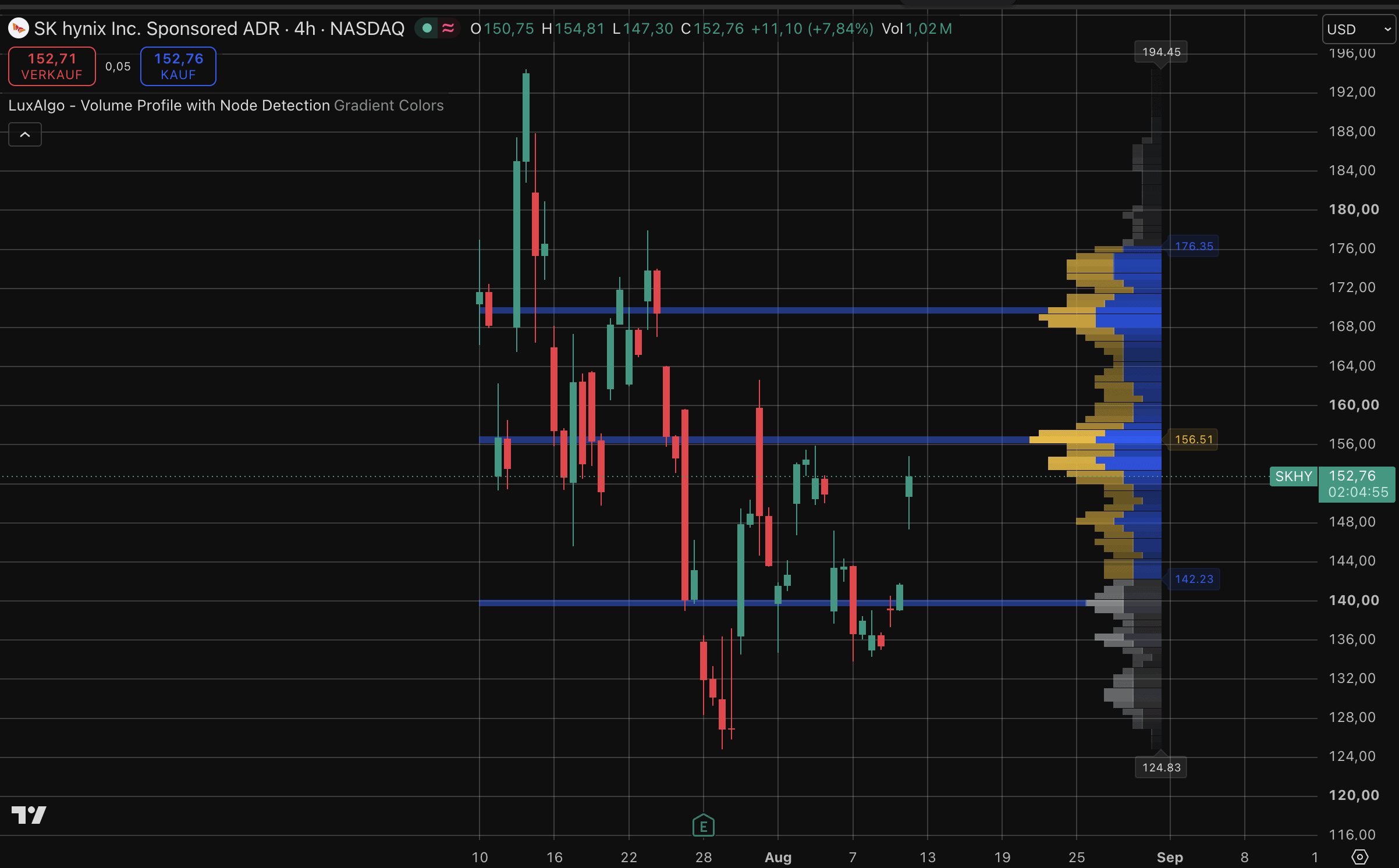The height and width of the screenshot is (868, 1399).
Task: Click the open value O150,75
Action: coord(502,29)
